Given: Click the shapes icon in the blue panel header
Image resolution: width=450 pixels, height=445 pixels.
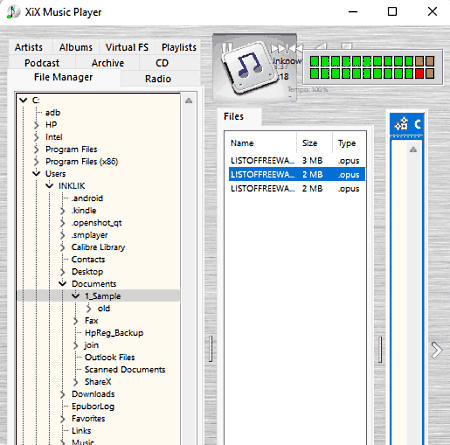Looking at the screenshot, I should tap(401, 124).
